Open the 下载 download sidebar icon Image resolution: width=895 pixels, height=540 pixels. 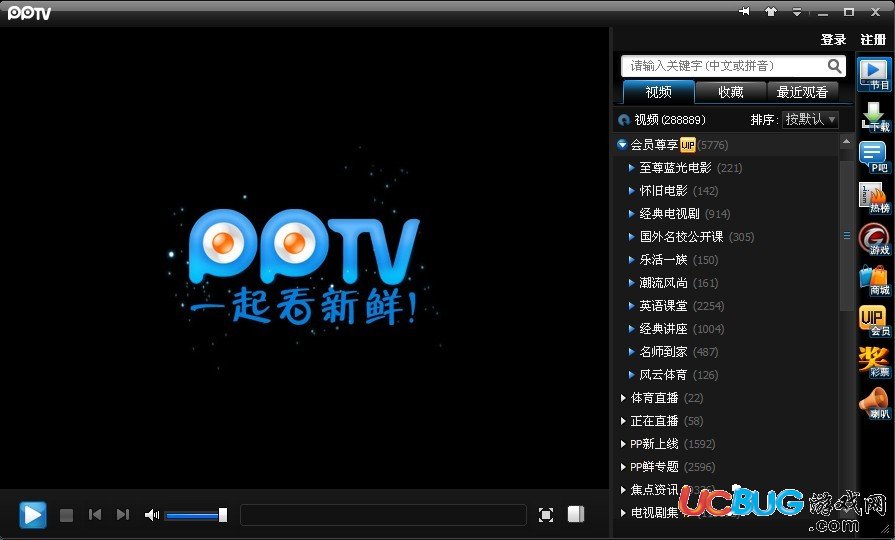(874, 116)
